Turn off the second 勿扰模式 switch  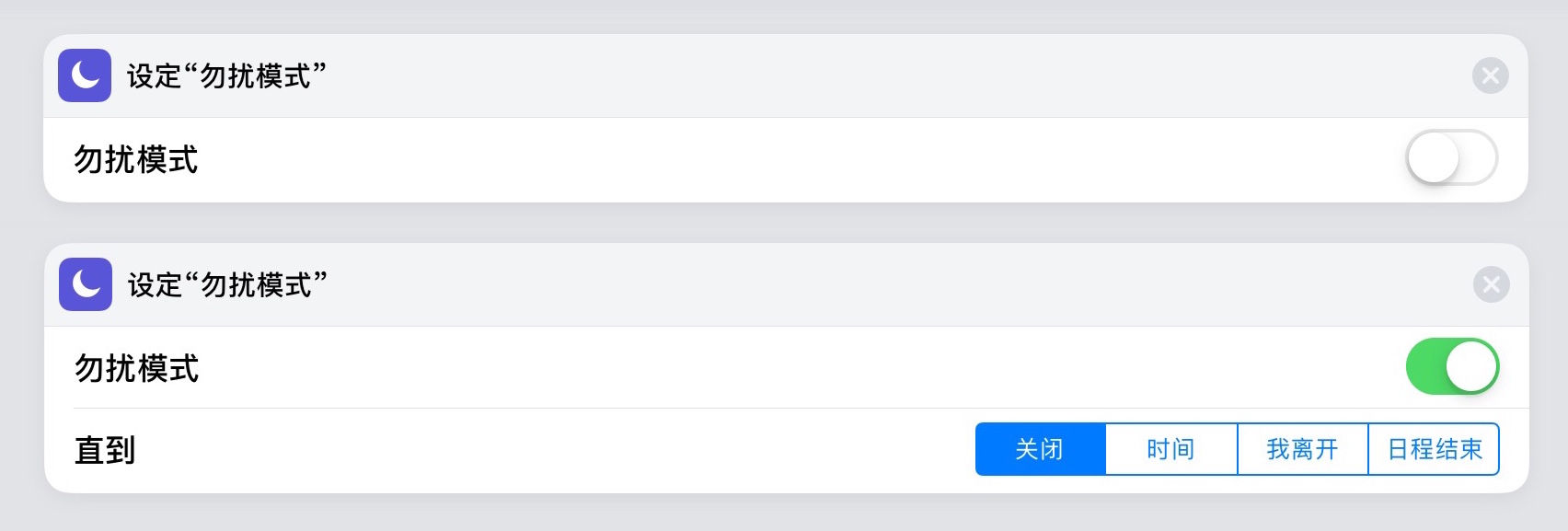tap(1452, 366)
